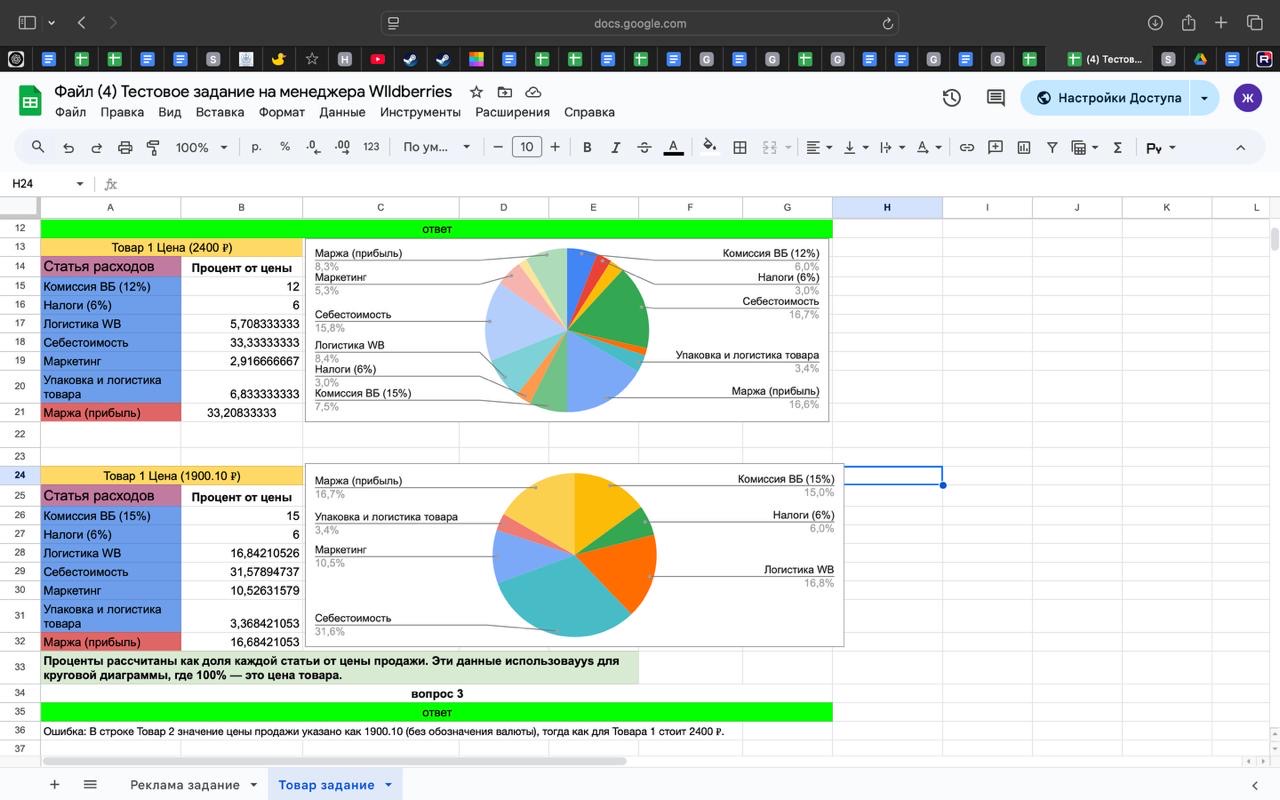Reload the page in Safari
Viewport: 1280px width, 800px height.
887,23
